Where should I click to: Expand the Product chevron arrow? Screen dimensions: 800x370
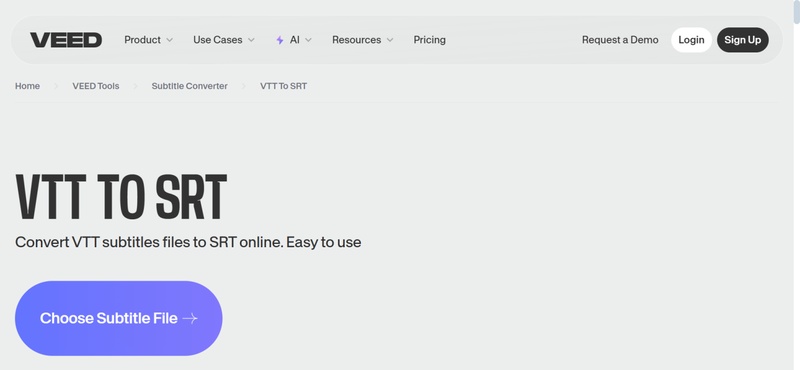pos(169,40)
